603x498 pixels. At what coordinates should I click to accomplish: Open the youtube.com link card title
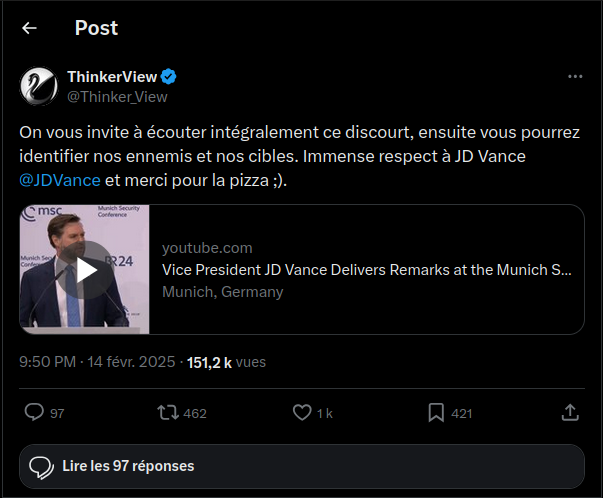click(x=366, y=269)
